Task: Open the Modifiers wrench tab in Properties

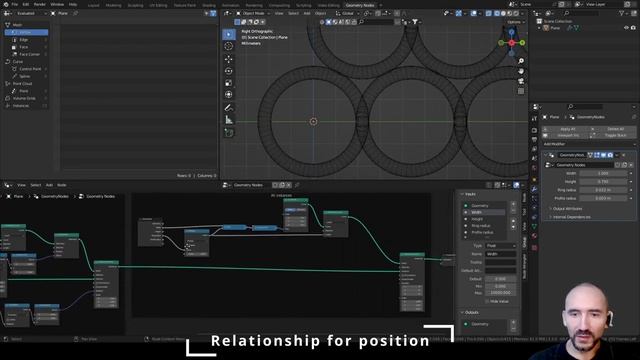Action: point(534,189)
